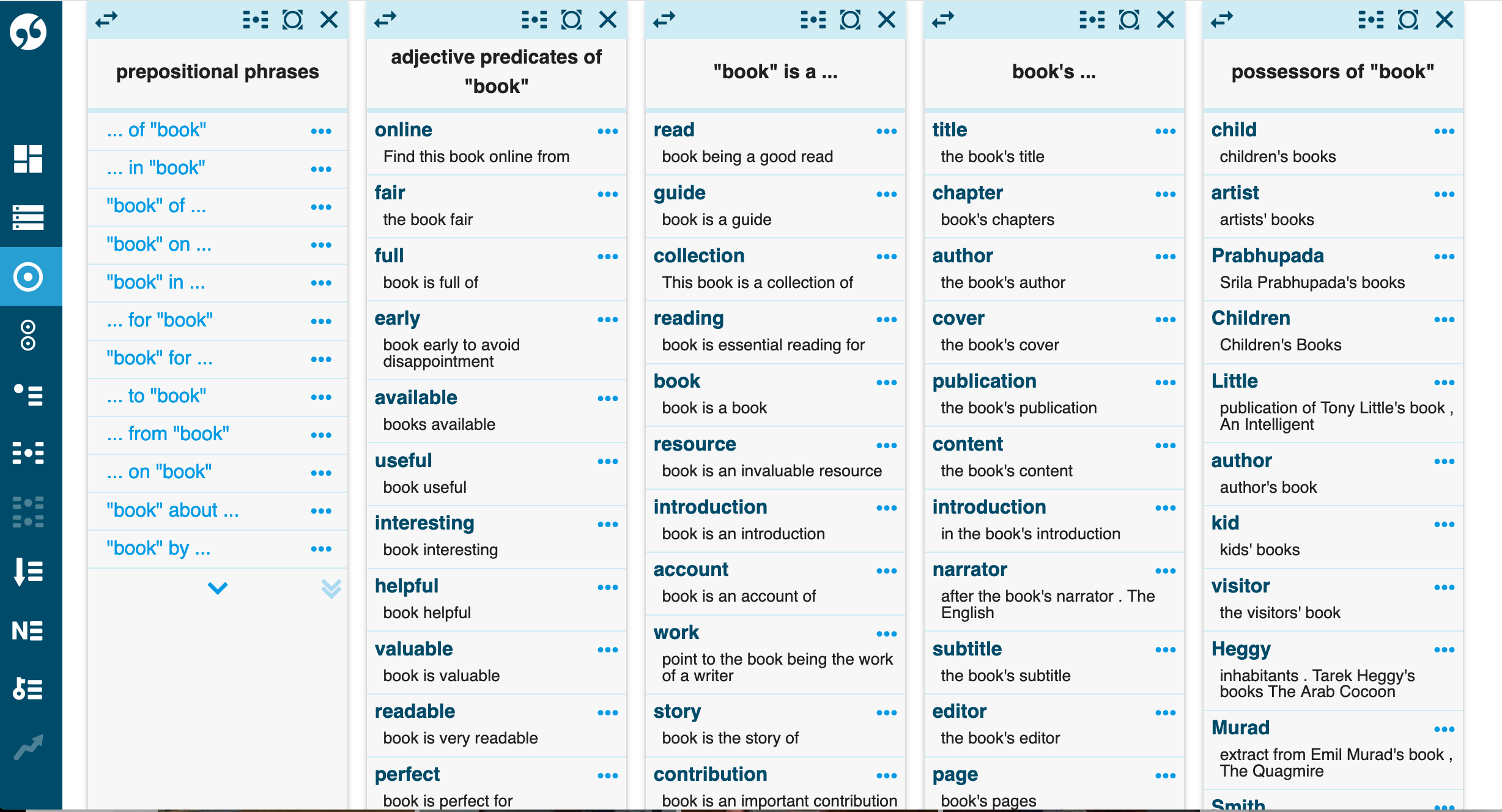The height and width of the screenshot is (812, 1502).
Task: Select the list view icon in sidebar
Action: click(x=30, y=214)
